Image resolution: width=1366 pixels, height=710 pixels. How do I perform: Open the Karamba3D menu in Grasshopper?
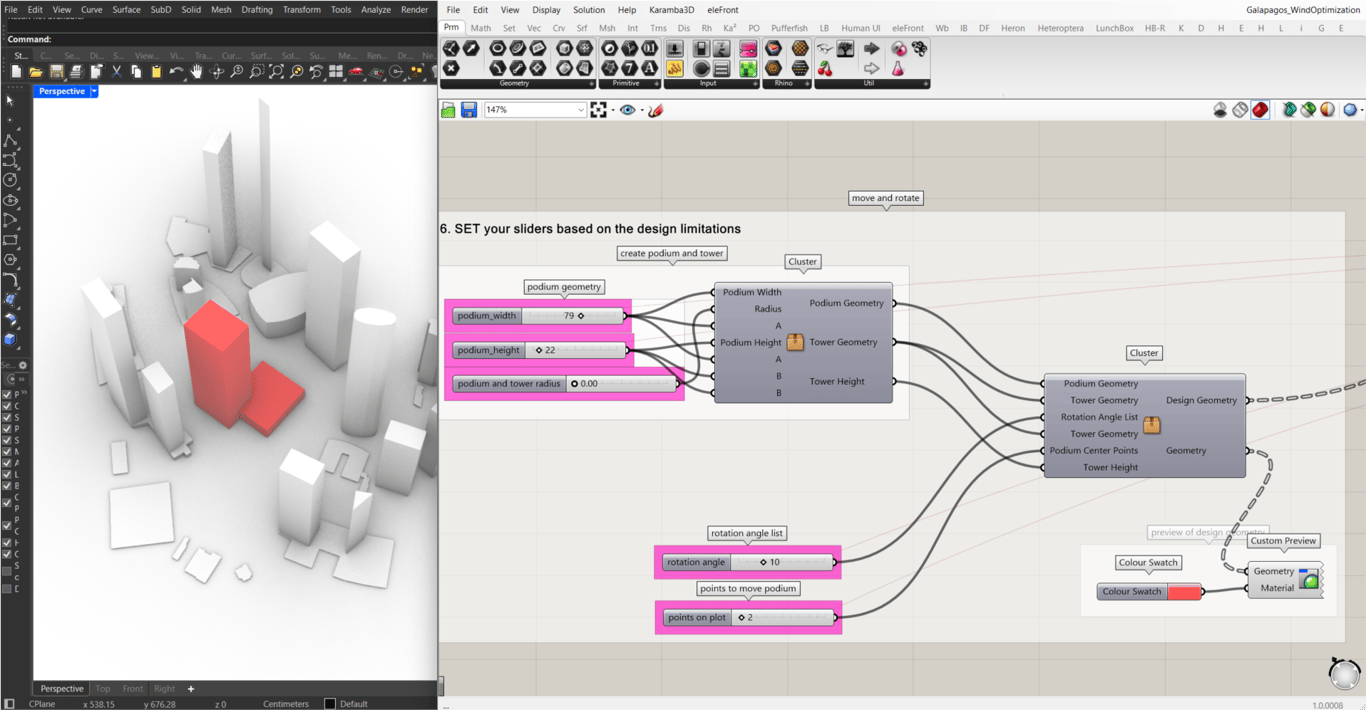671,10
